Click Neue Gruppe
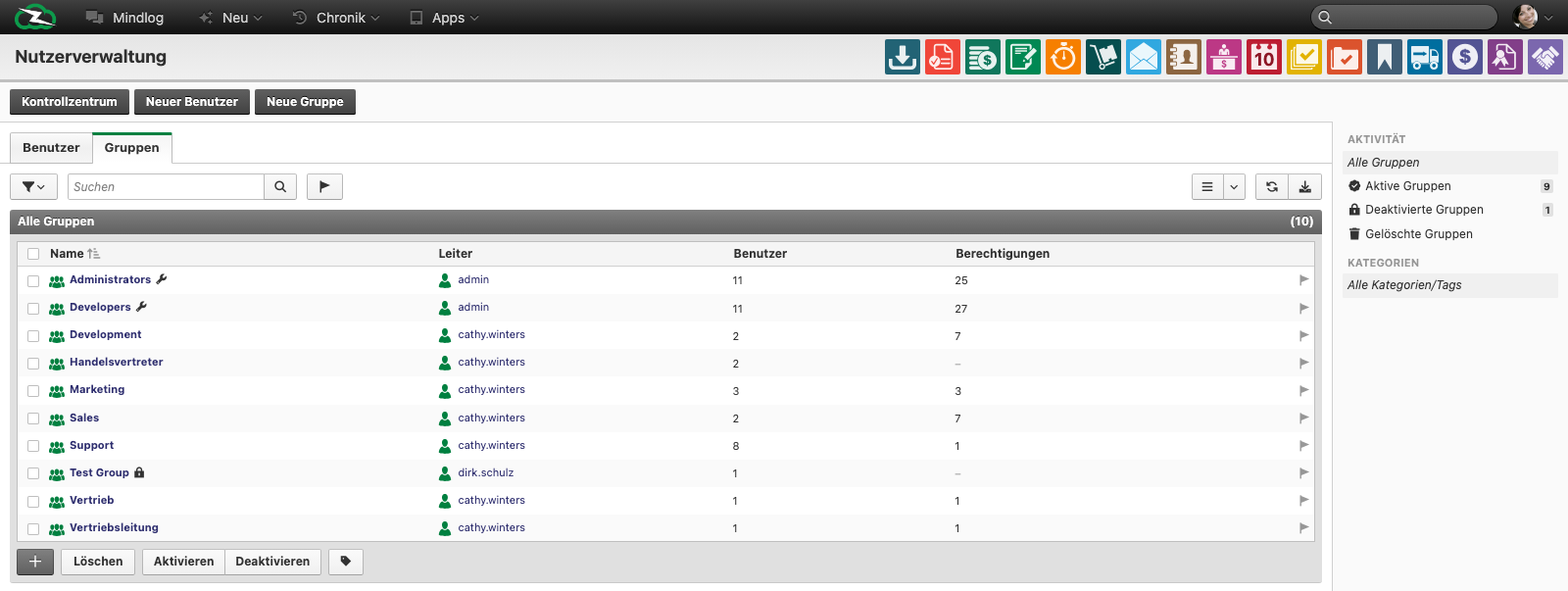 click(305, 102)
